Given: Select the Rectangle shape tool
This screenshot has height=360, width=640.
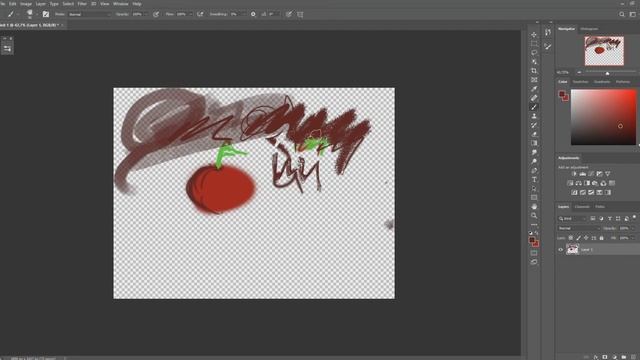Looking at the screenshot, I should tap(534, 198).
